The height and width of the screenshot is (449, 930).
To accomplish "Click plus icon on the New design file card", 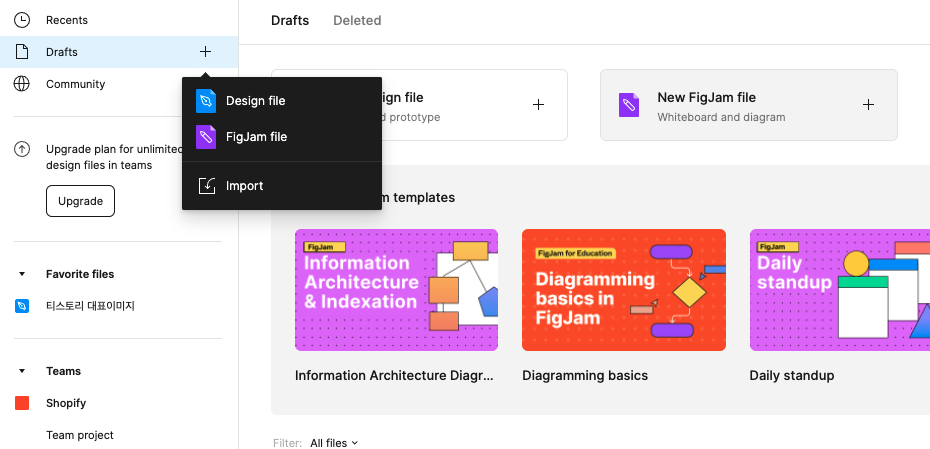I will [x=538, y=105].
